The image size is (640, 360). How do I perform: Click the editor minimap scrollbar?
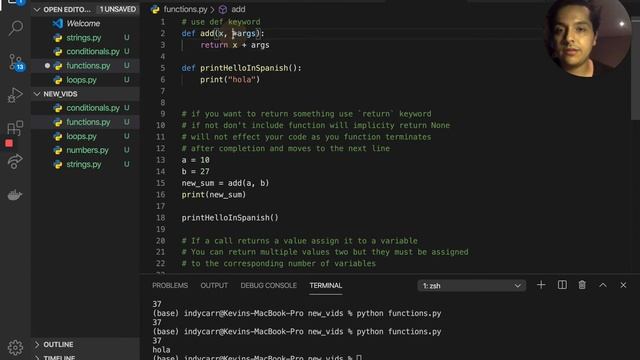click(636, 69)
